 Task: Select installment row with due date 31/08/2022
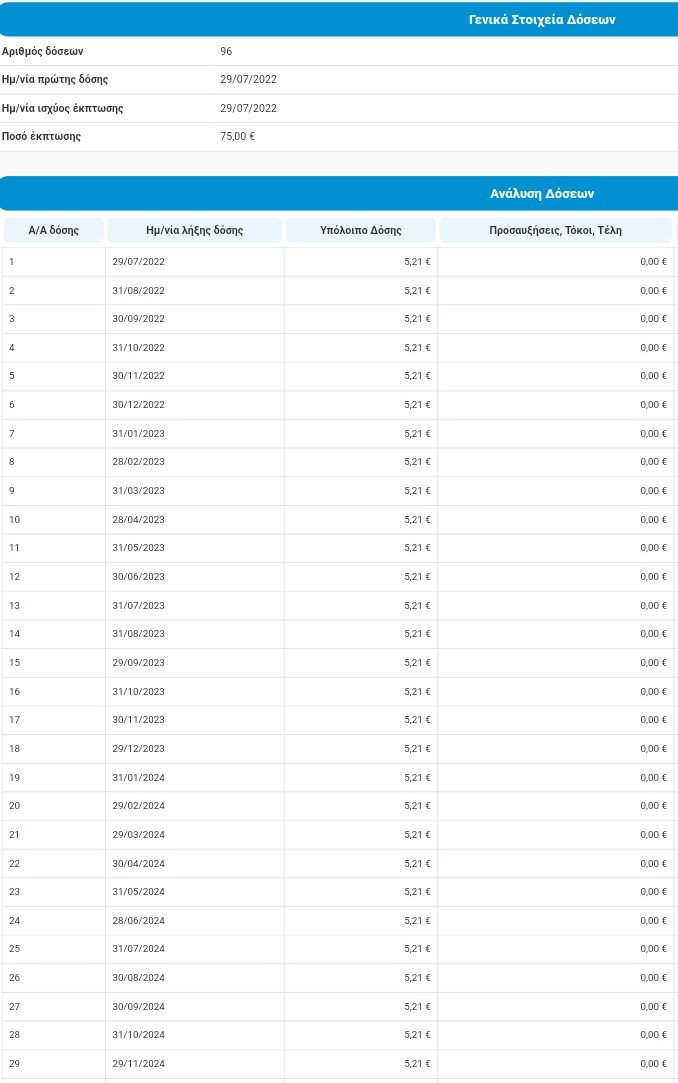tap(138, 290)
